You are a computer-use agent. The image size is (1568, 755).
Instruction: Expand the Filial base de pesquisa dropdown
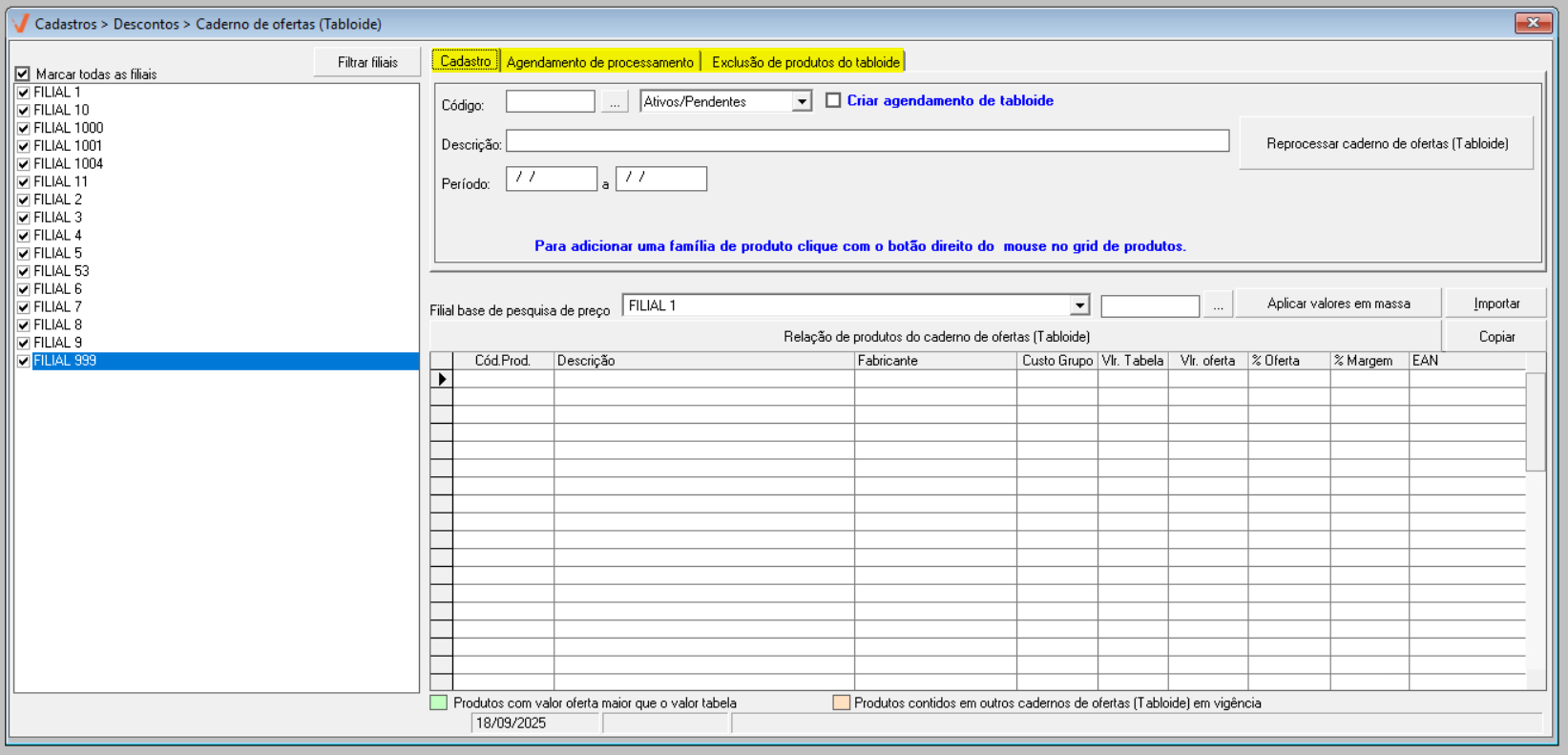tap(1079, 305)
